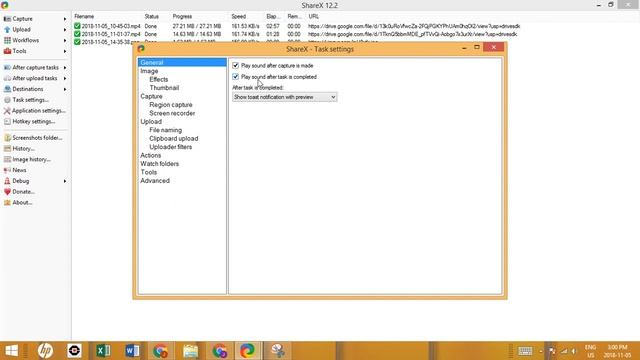
Task: Expand After upload tasks submenu arrow
Action: coord(65,78)
